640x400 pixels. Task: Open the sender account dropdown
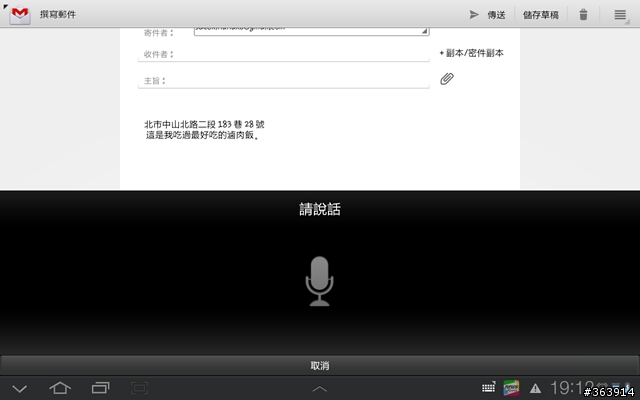pyautogui.click(x=311, y=31)
